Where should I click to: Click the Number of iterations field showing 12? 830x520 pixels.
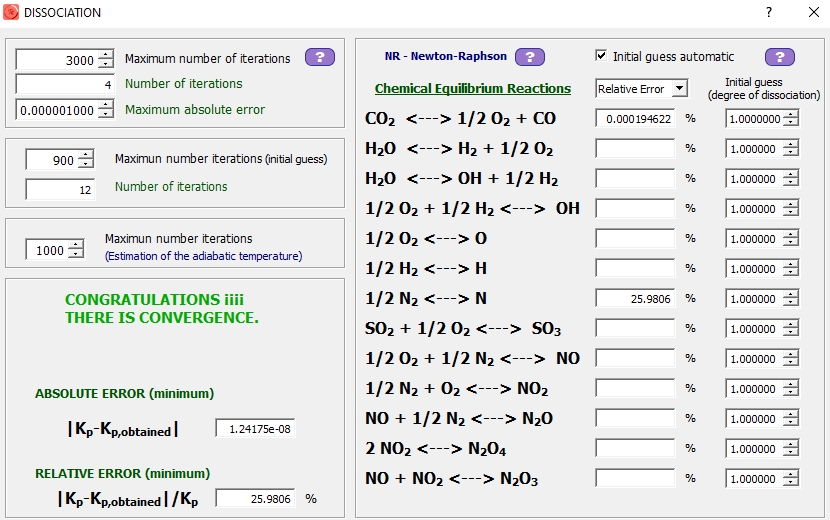coord(60,188)
